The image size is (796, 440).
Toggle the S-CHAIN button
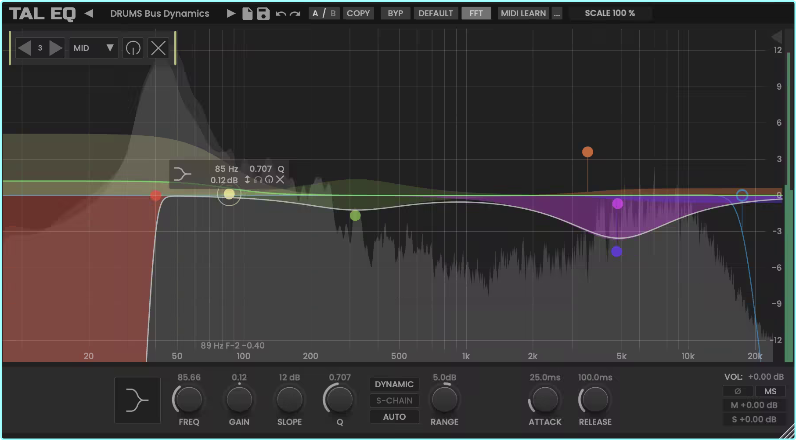pos(394,400)
